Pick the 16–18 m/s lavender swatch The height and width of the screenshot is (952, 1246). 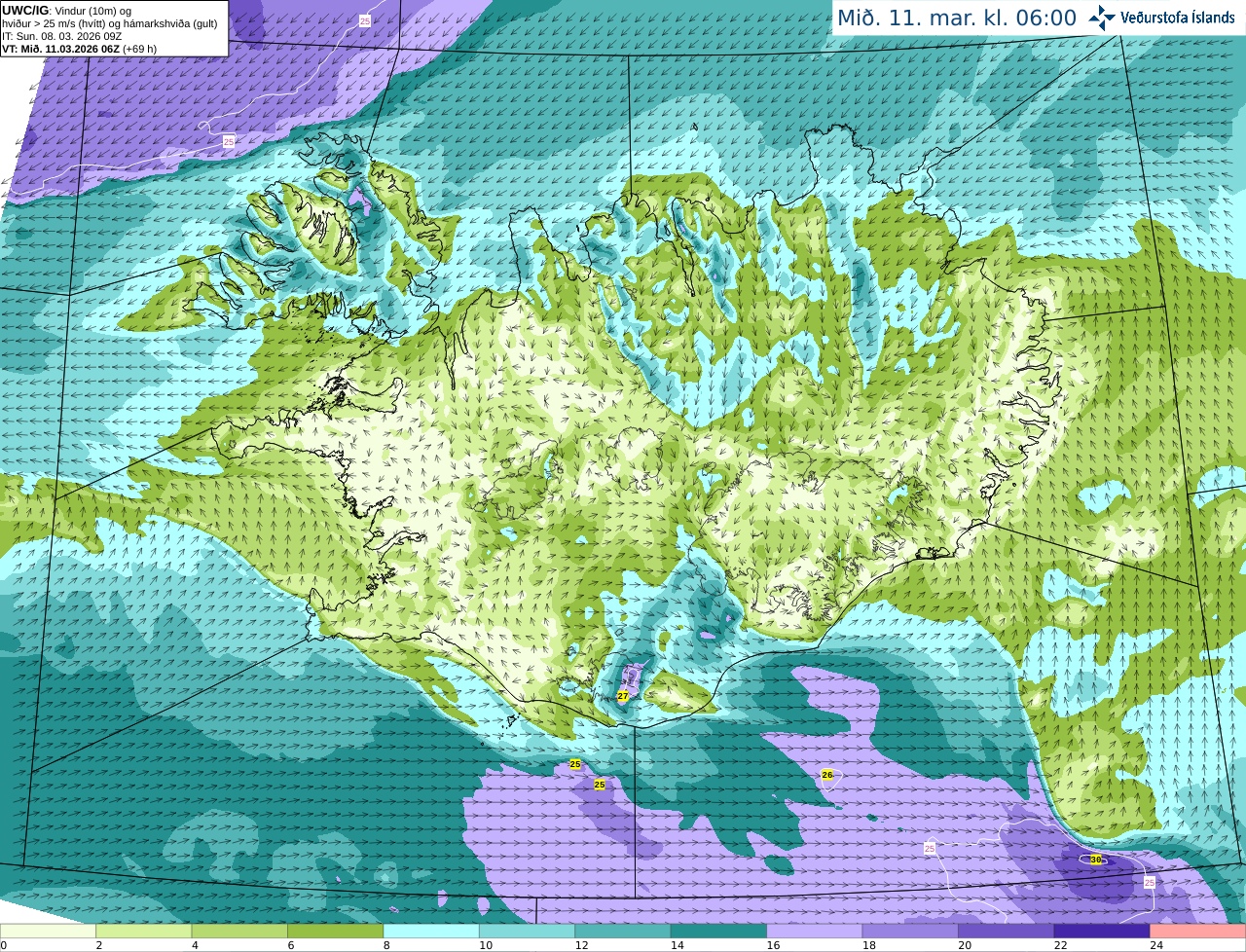click(x=815, y=931)
